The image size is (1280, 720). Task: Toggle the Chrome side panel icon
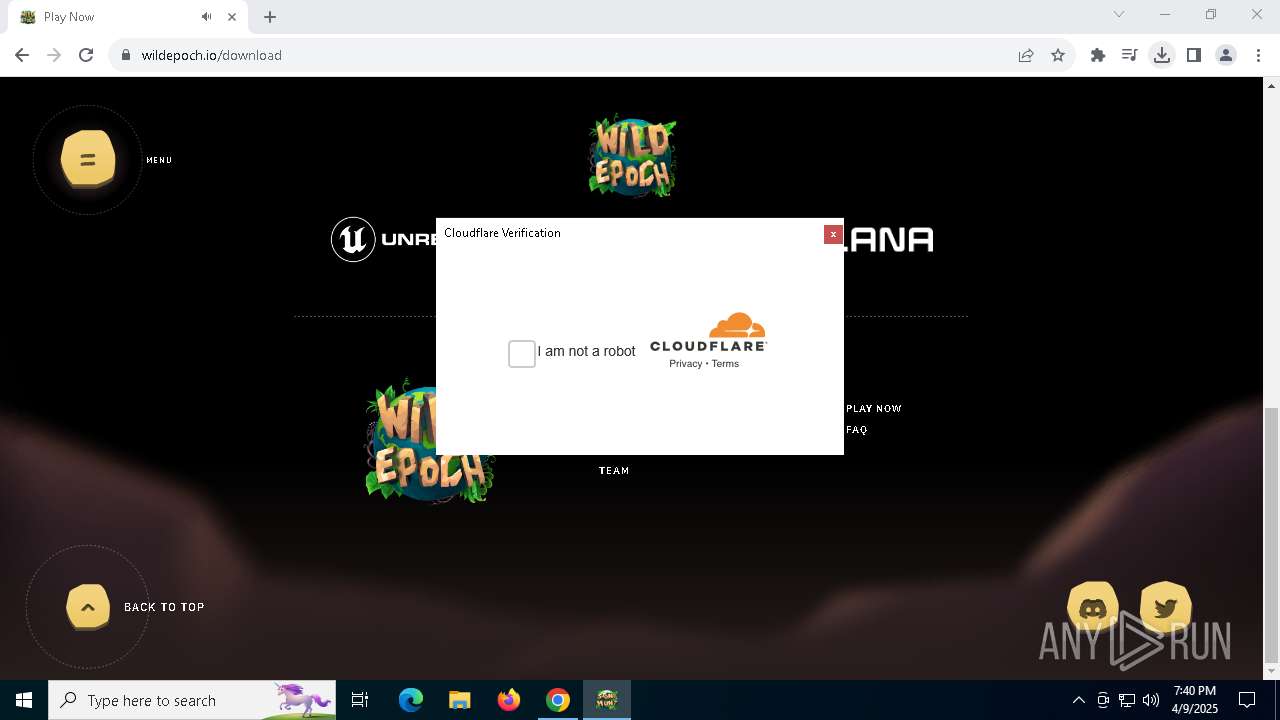pyautogui.click(x=1194, y=55)
